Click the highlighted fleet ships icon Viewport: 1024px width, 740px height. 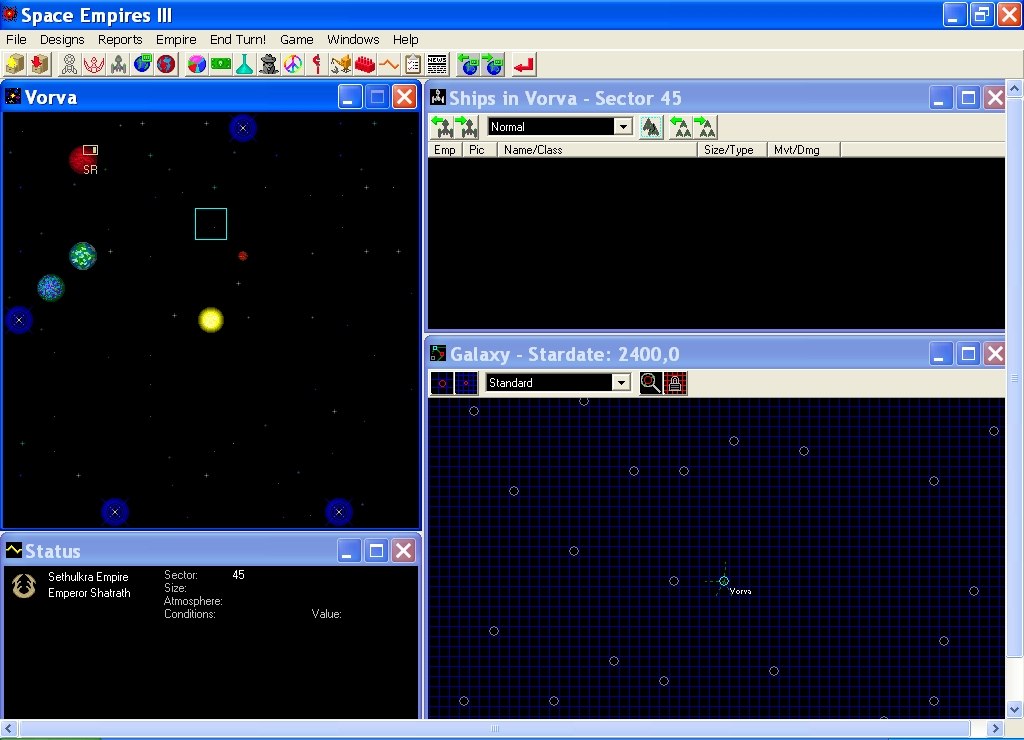650,127
